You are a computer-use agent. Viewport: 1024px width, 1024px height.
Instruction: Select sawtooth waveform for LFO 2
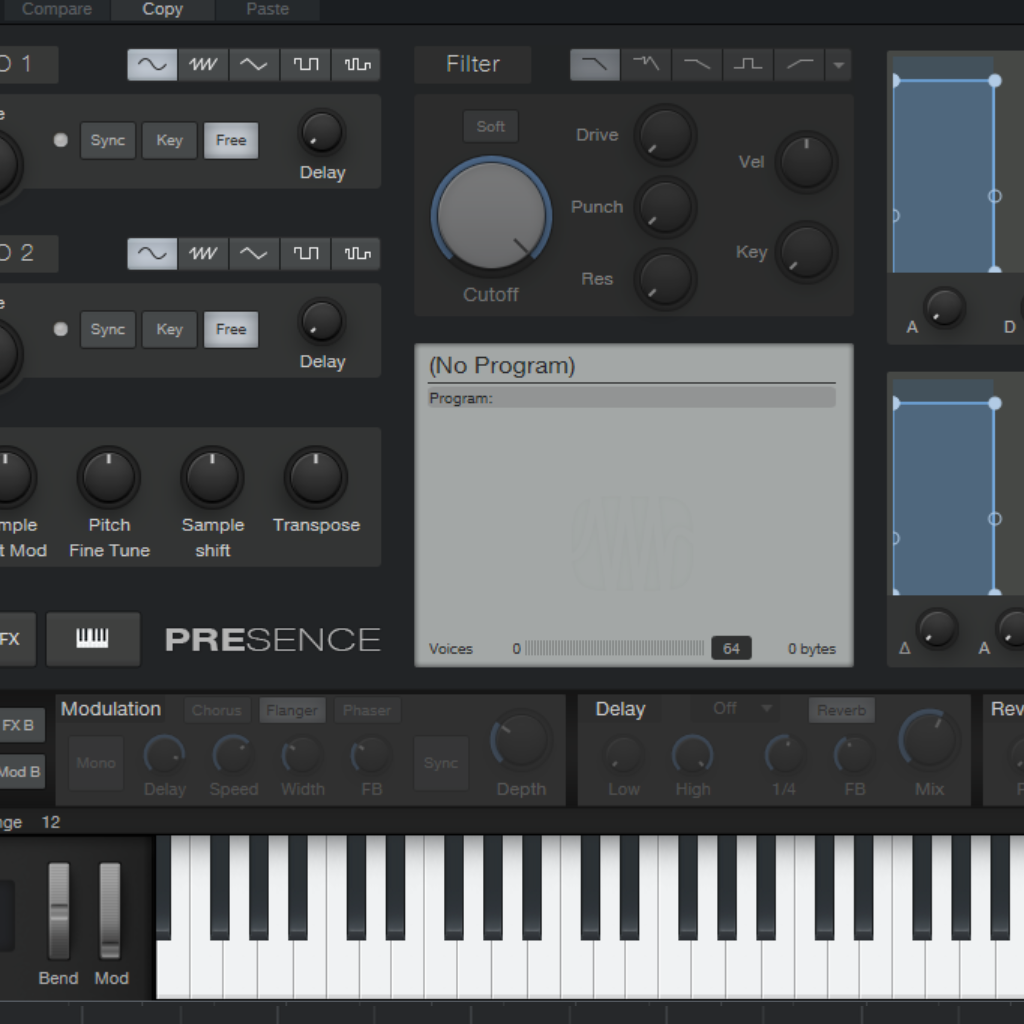click(x=203, y=253)
